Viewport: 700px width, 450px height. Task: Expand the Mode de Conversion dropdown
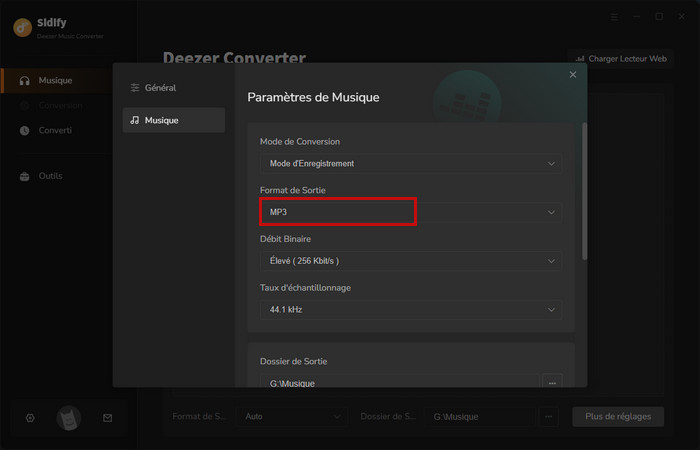(410, 163)
